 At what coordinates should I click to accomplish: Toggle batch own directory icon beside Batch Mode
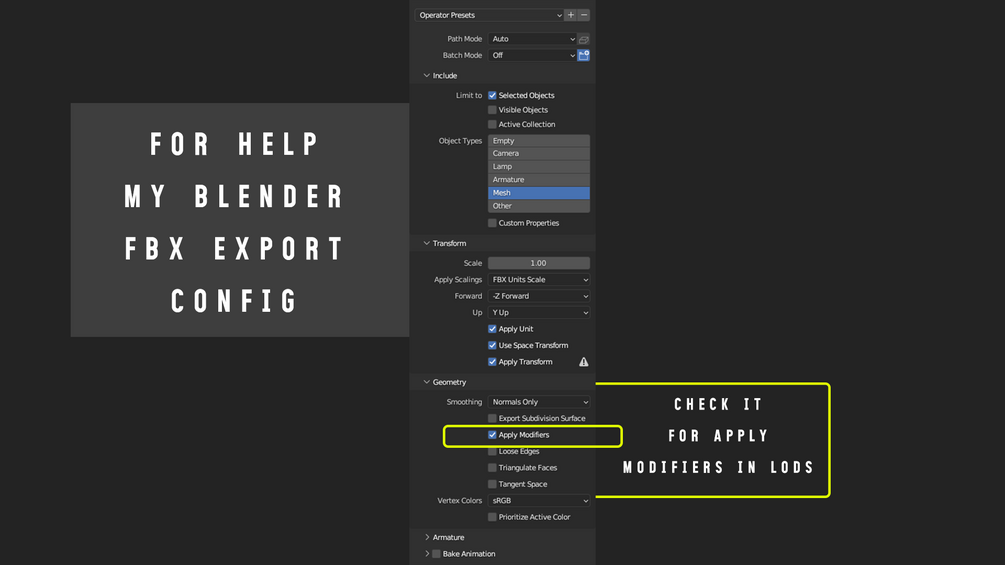point(584,56)
